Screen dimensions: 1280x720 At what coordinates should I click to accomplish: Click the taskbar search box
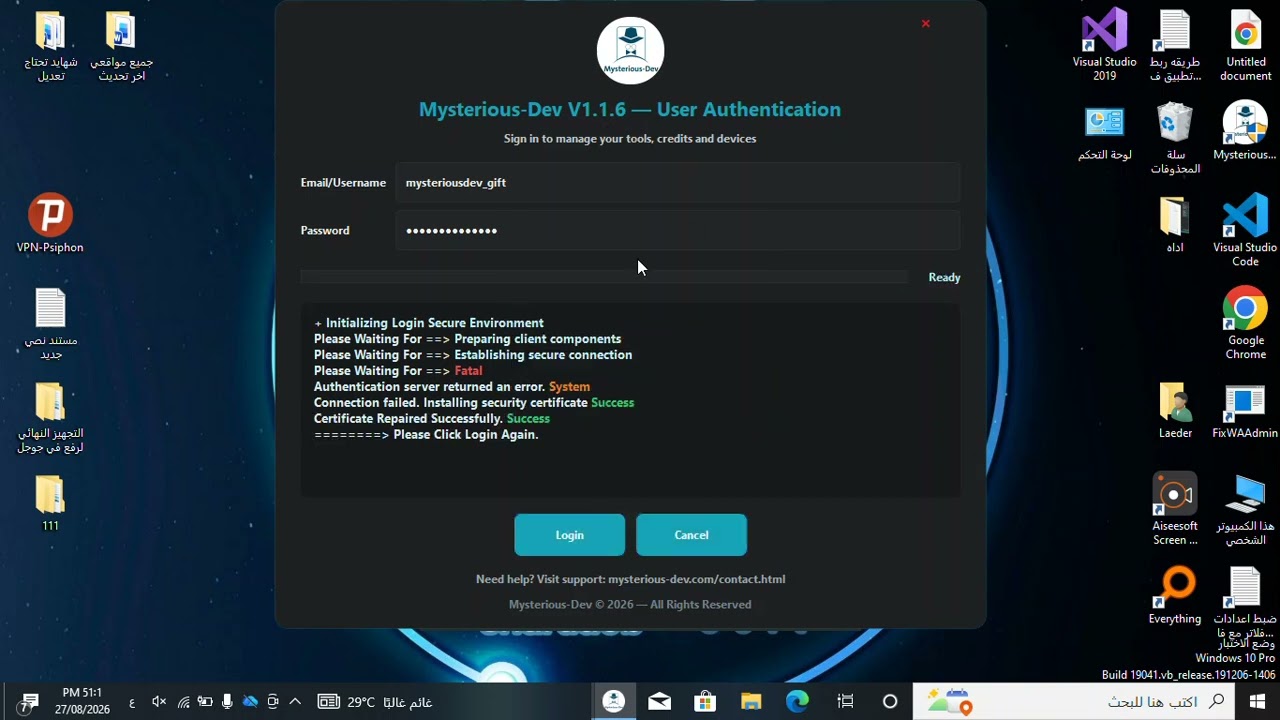coord(1074,702)
